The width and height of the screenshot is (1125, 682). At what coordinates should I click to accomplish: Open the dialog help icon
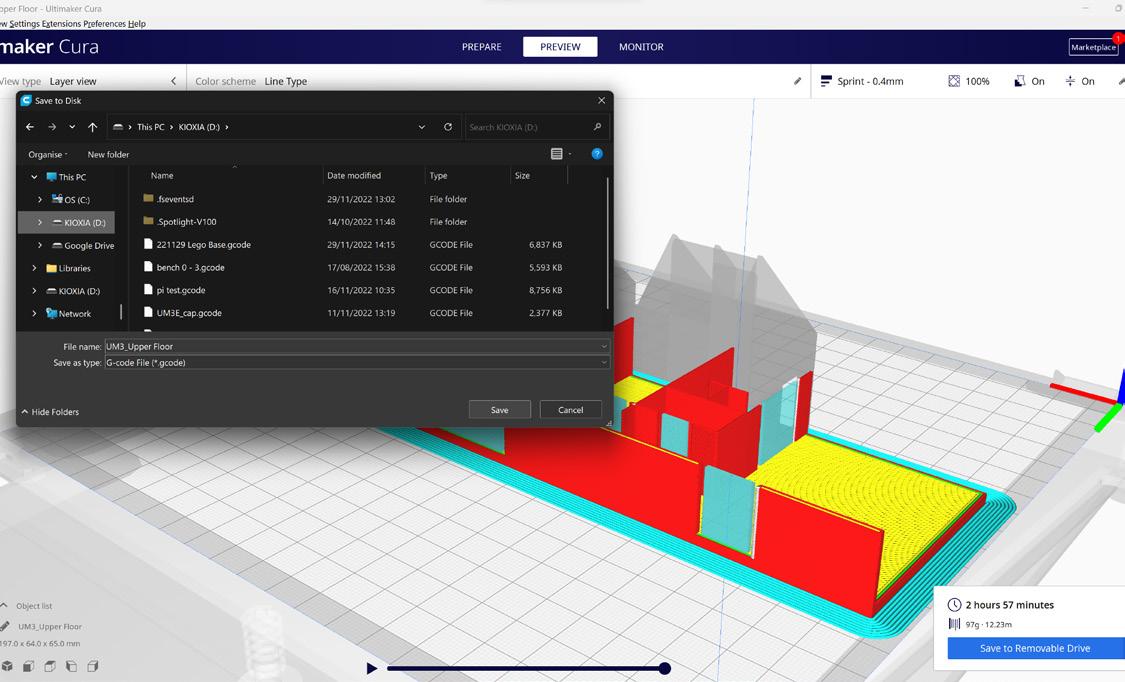[596, 153]
